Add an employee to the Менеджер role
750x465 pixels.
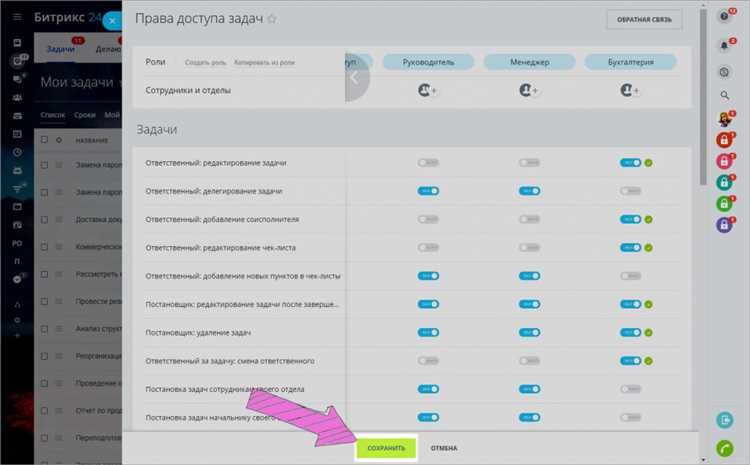tap(529, 90)
